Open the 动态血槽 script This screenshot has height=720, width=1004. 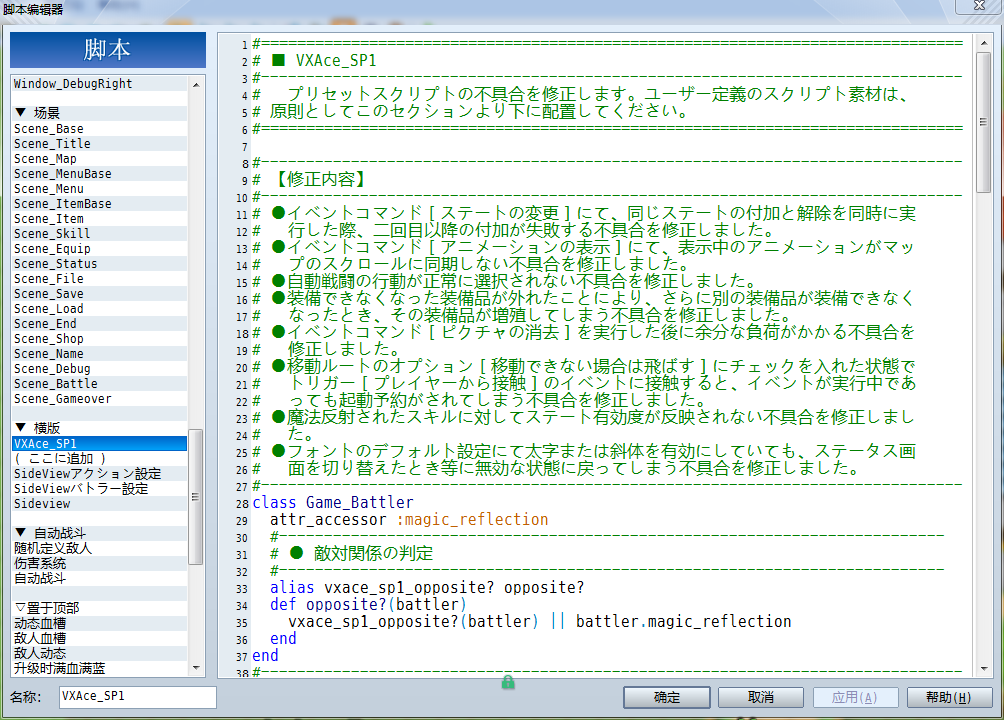click(x=99, y=623)
